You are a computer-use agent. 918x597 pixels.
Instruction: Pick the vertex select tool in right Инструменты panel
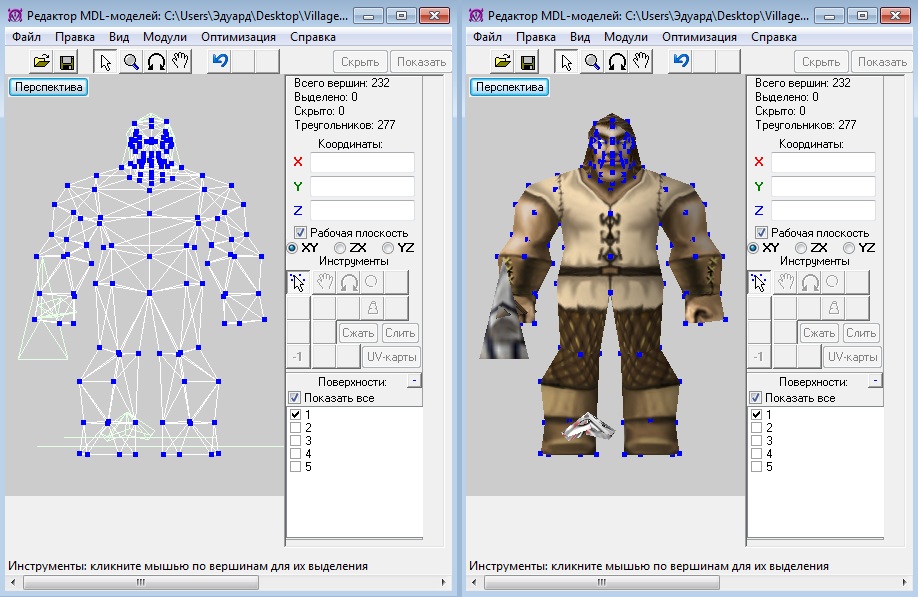pos(759,282)
